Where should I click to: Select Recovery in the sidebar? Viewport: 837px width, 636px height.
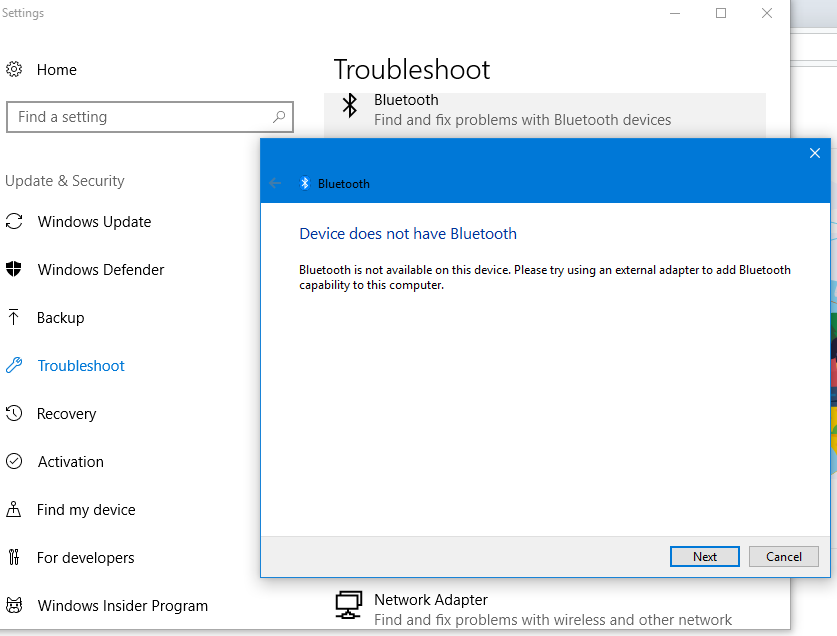click(x=67, y=414)
